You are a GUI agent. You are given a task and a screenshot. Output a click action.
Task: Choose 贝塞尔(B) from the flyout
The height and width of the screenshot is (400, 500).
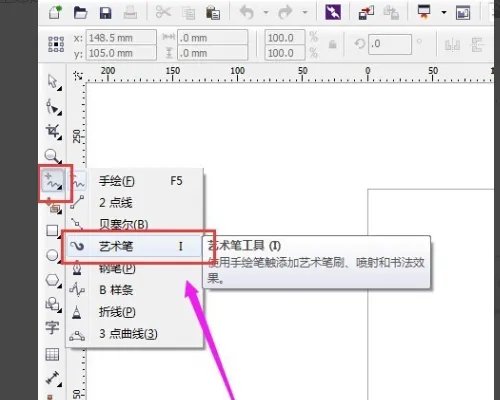coord(135,224)
